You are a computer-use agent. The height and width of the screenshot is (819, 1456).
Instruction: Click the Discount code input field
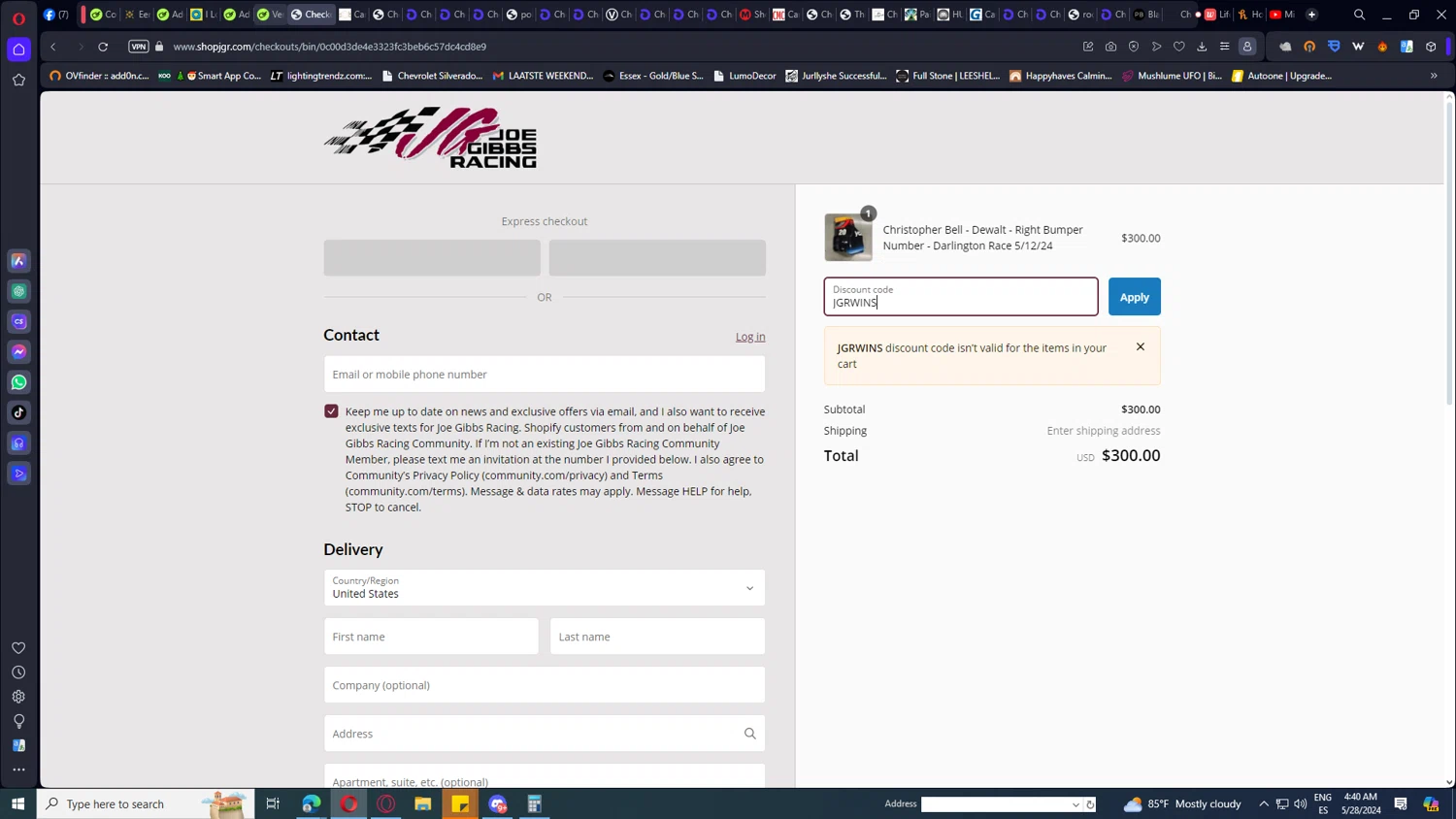(961, 297)
